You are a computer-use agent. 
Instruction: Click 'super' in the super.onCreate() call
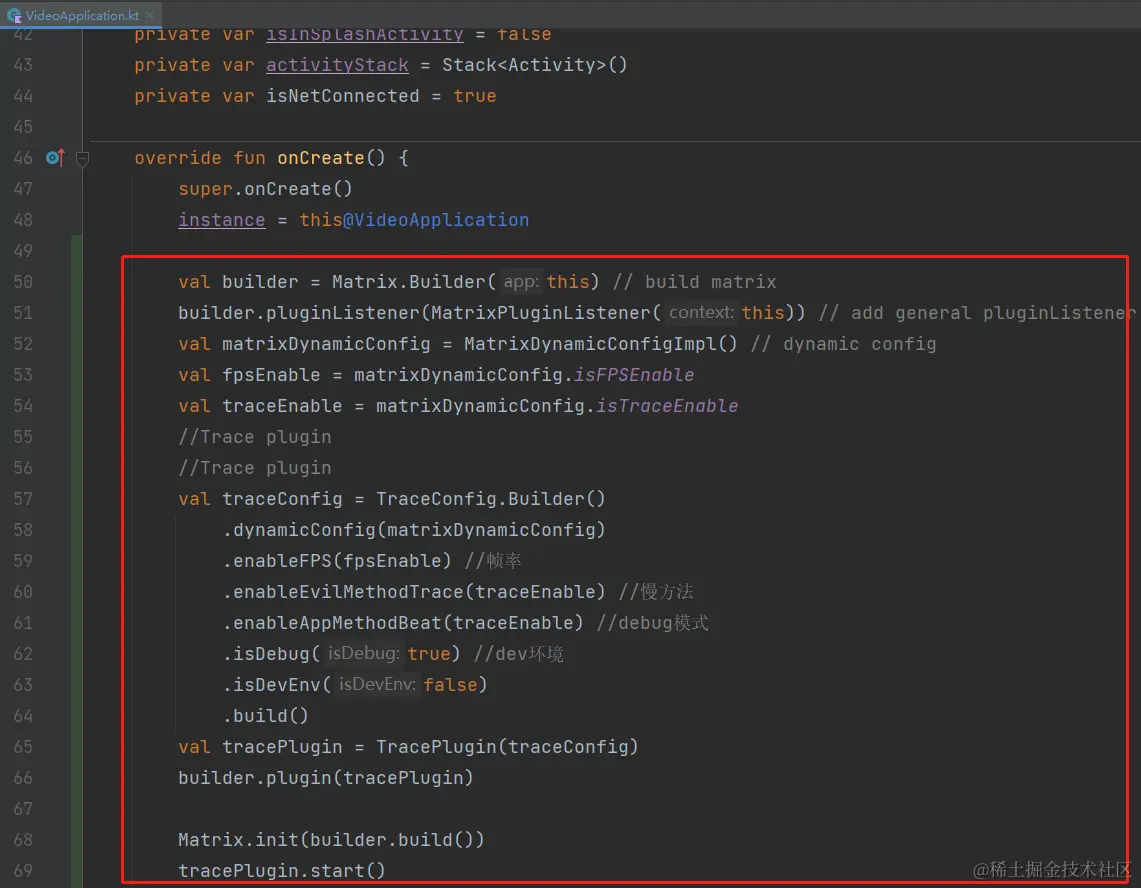tap(205, 189)
